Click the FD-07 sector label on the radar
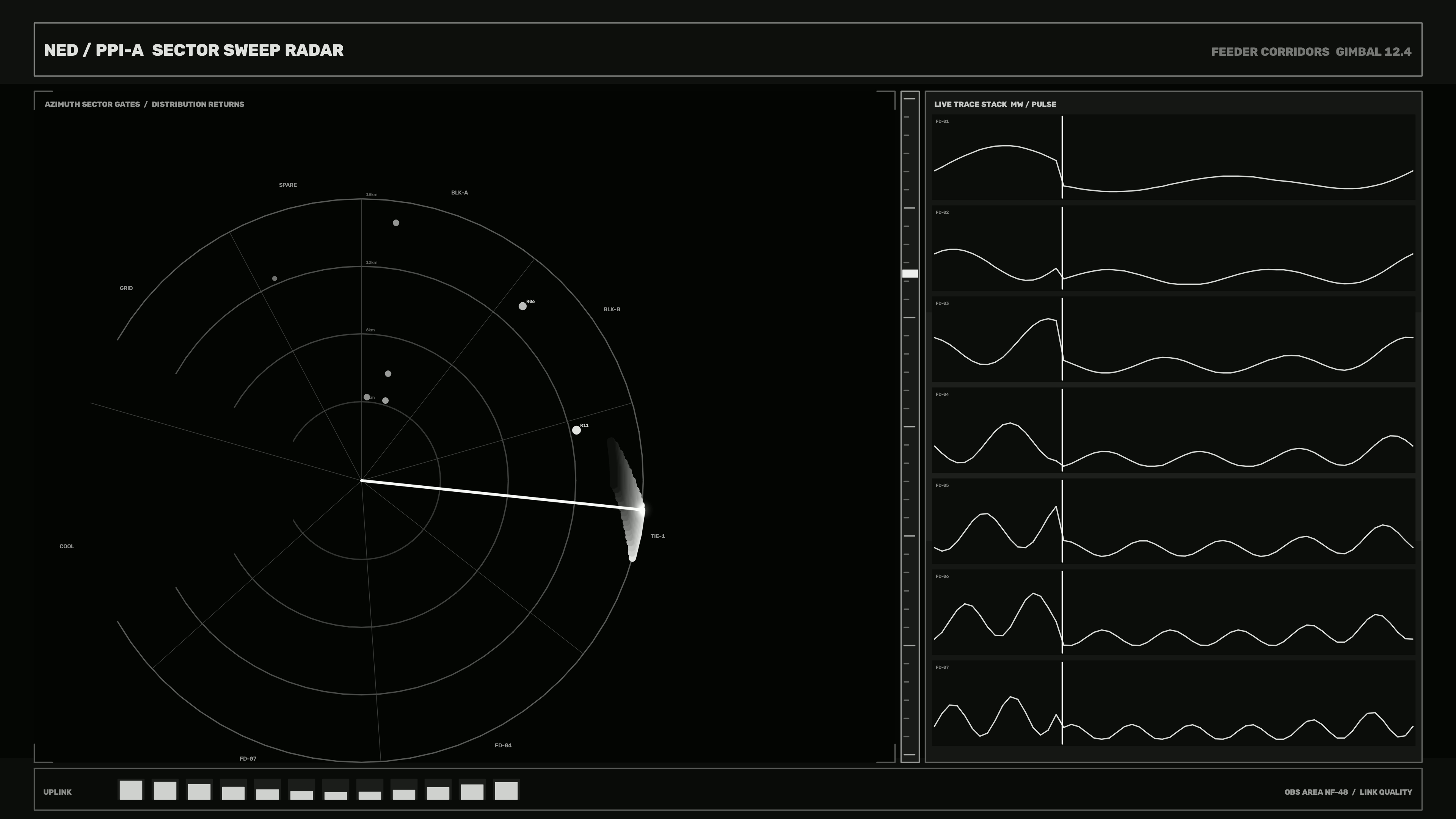1456x819 pixels. click(248, 759)
